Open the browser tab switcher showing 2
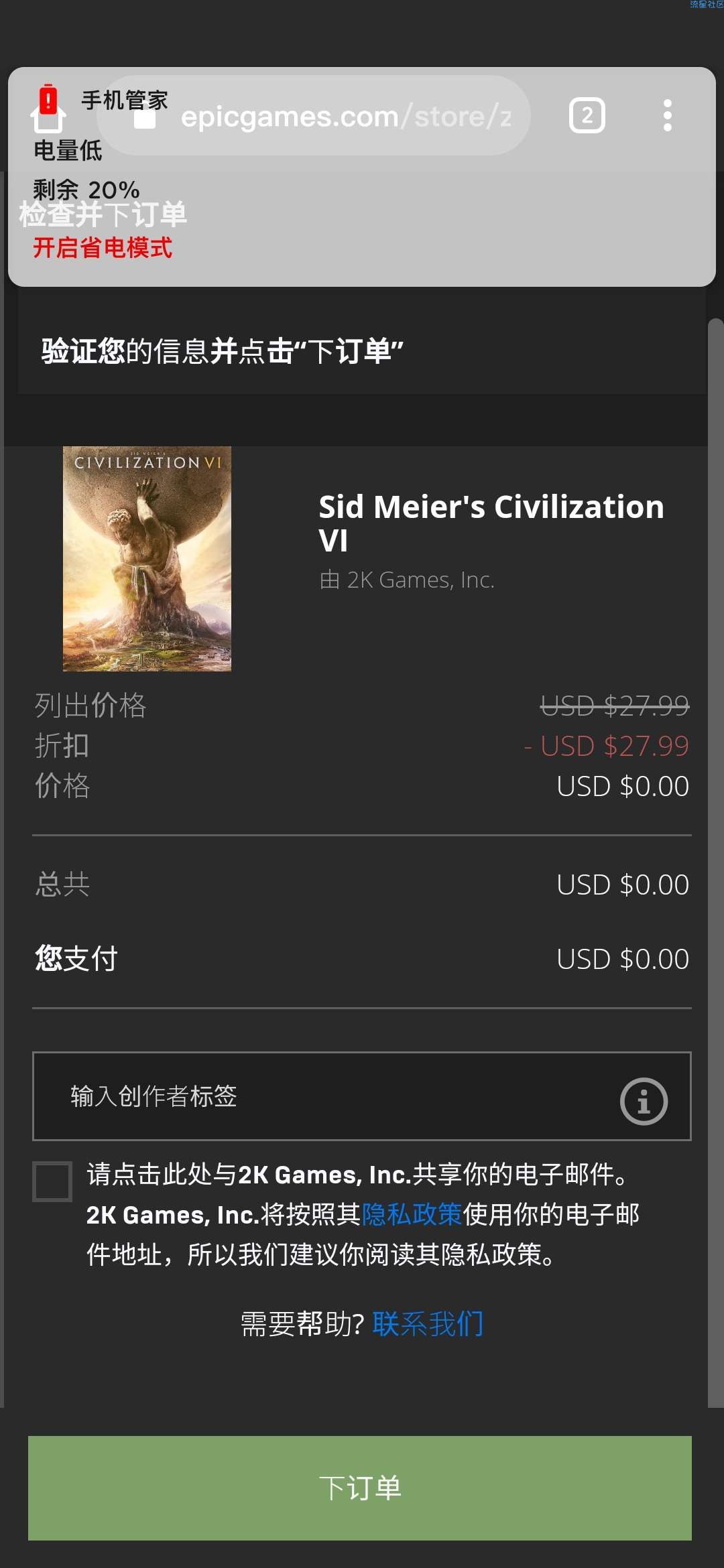724x1568 pixels. (587, 115)
